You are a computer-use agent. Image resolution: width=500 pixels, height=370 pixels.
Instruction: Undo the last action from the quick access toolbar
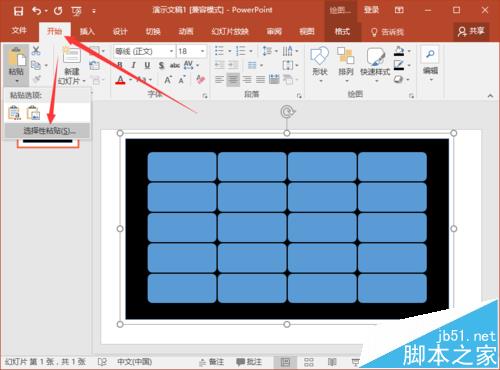tap(37, 11)
